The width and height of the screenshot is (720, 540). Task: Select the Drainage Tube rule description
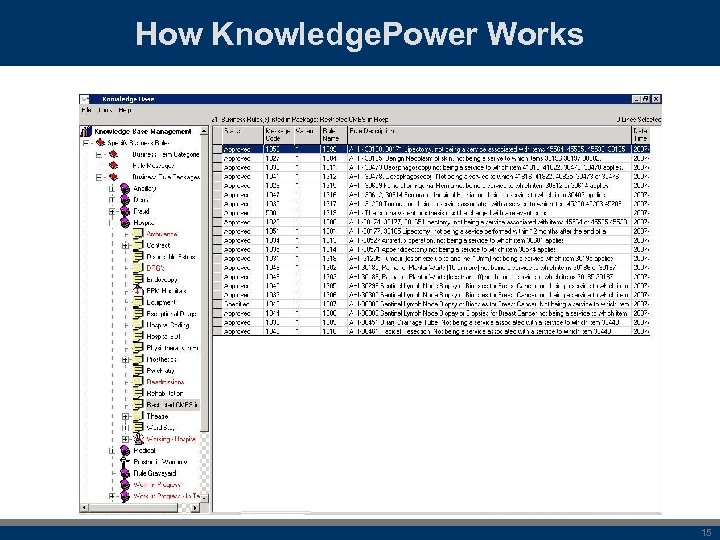click(489, 322)
